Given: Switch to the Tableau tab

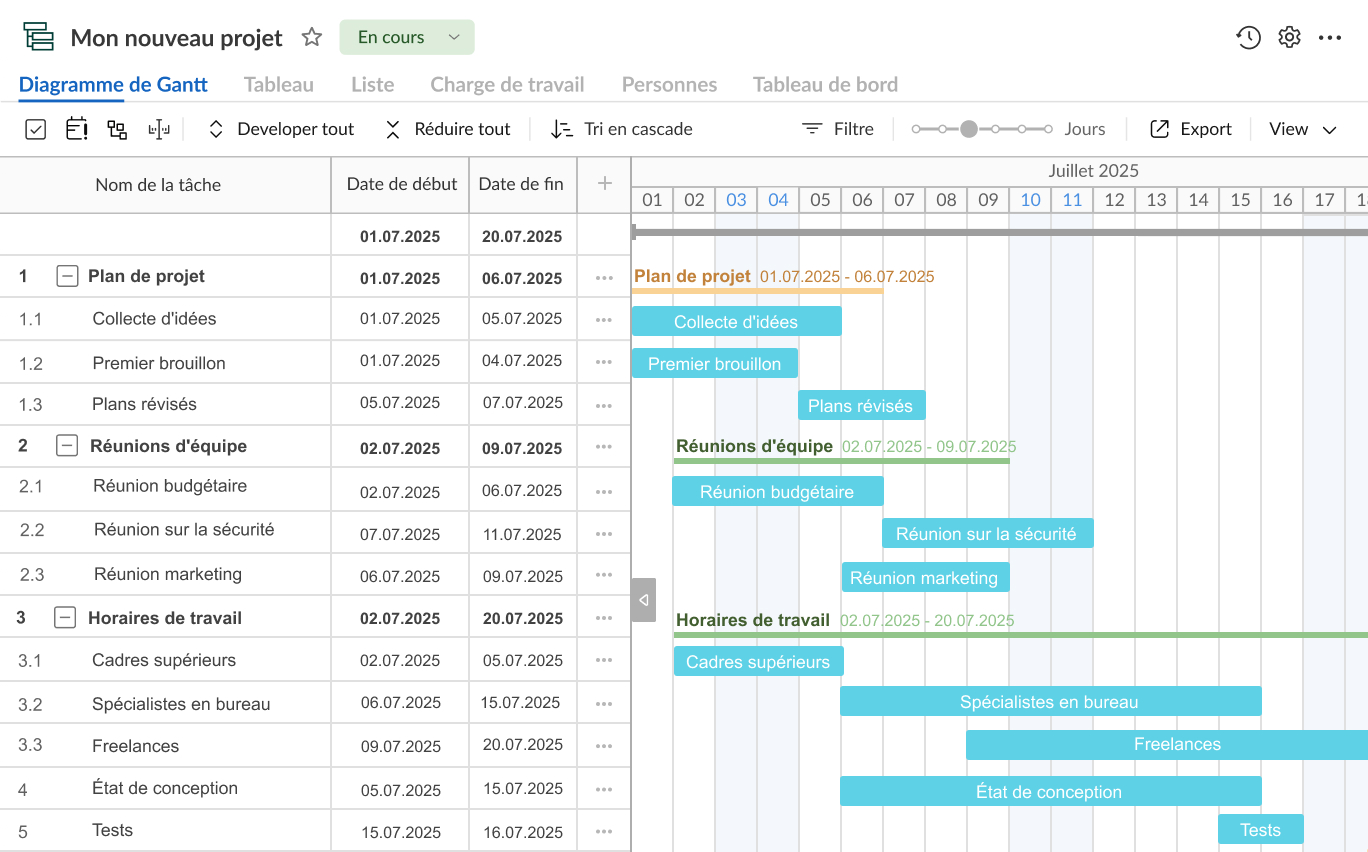Looking at the screenshot, I should (x=278, y=84).
